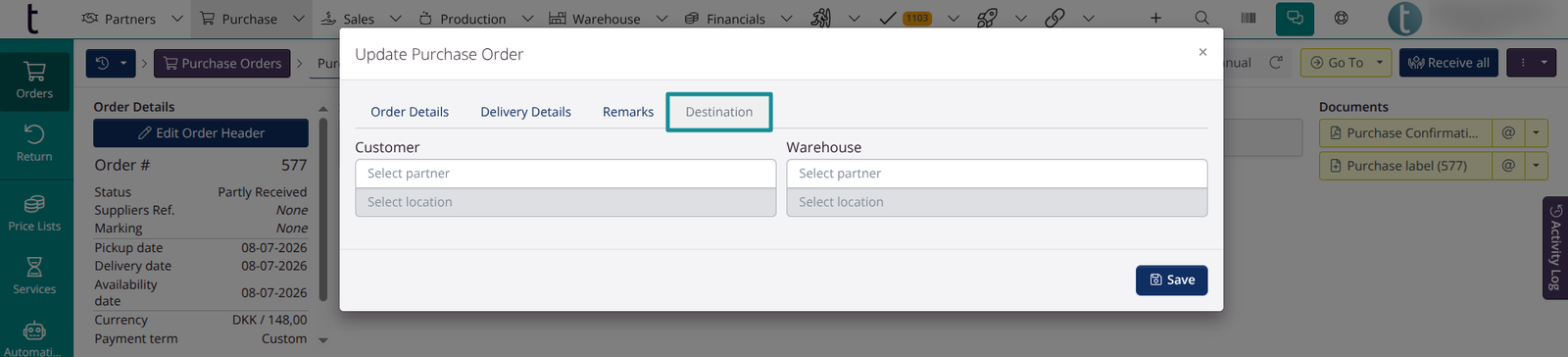This screenshot has width=1568, height=357.
Task: Email the Purchase Confirmation document
Action: point(1508,133)
